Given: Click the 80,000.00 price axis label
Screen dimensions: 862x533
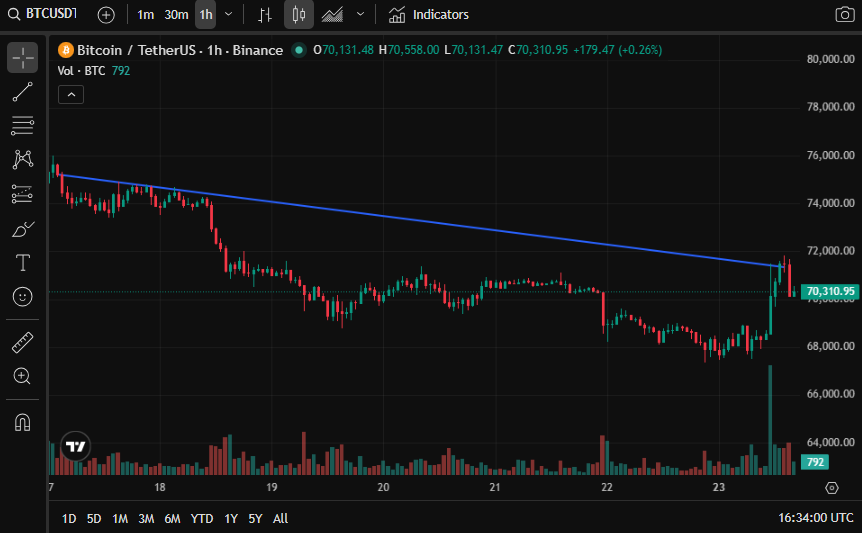Looking at the screenshot, I should click(x=831, y=59).
